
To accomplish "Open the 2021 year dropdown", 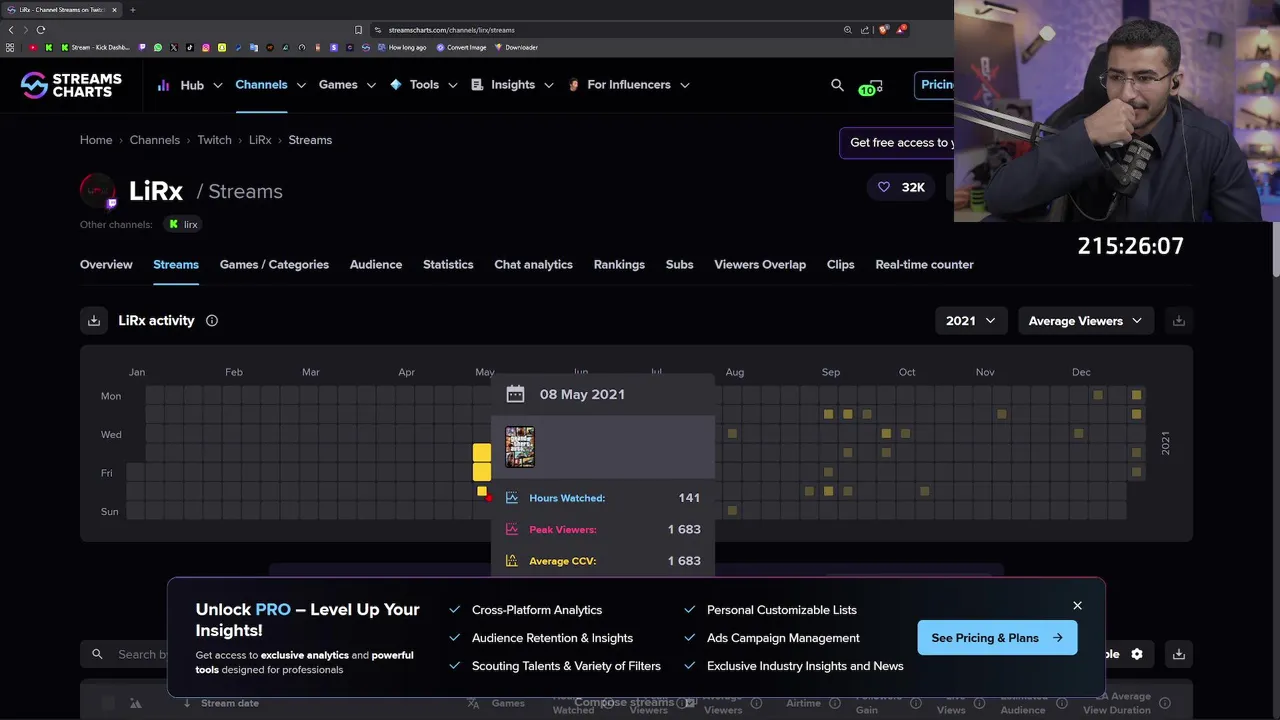I will click(971, 321).
